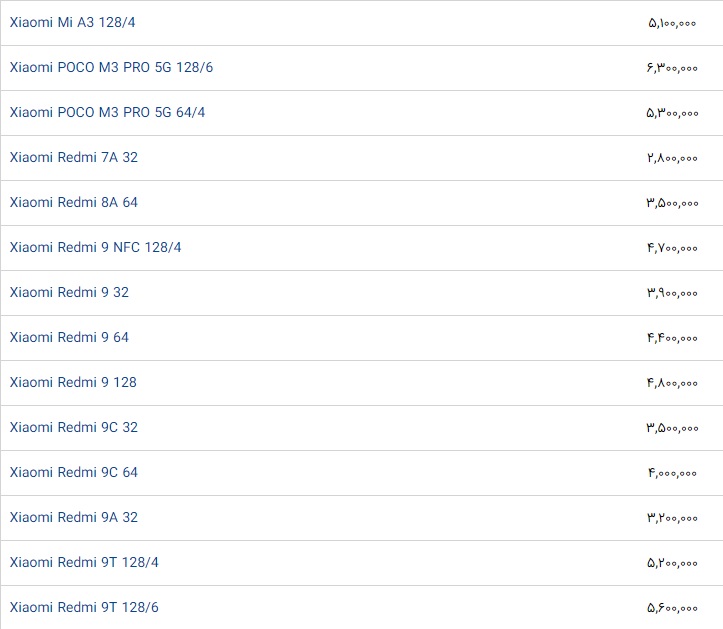Select the Xiaomi Redmi 9T 128/6 link
The image size is (723, 629).
[x=84, y=607]
